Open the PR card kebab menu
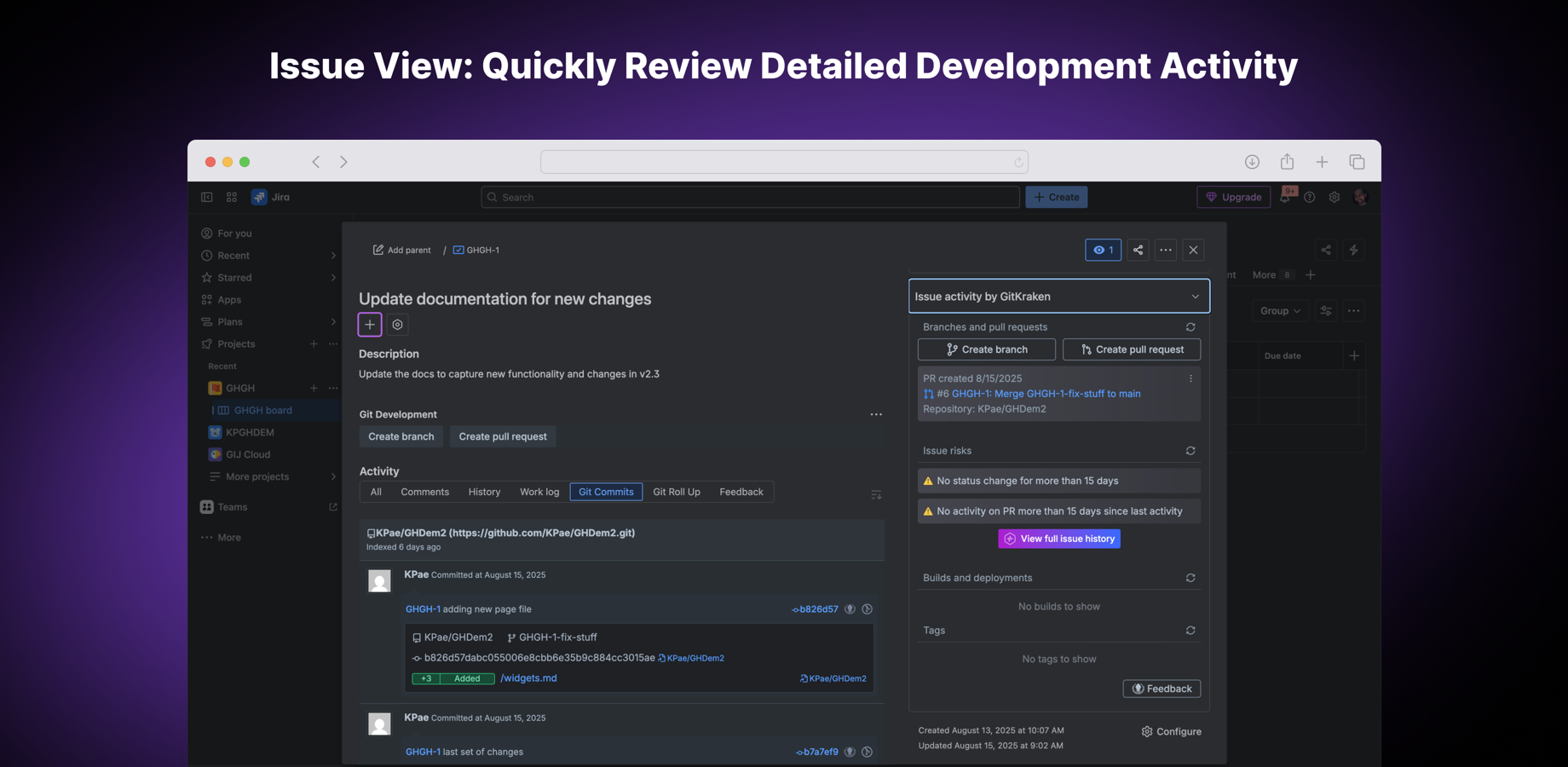The height and width of the screenshot is (767, 1568). click(1191, 378)
